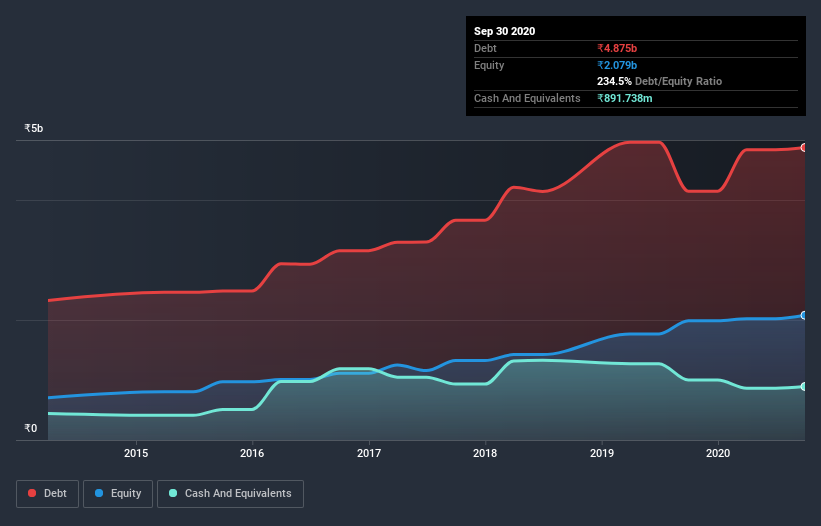Click the 2016 x-axis label
The width and height of the screenshot is (821, 526).
pos(252,453)
